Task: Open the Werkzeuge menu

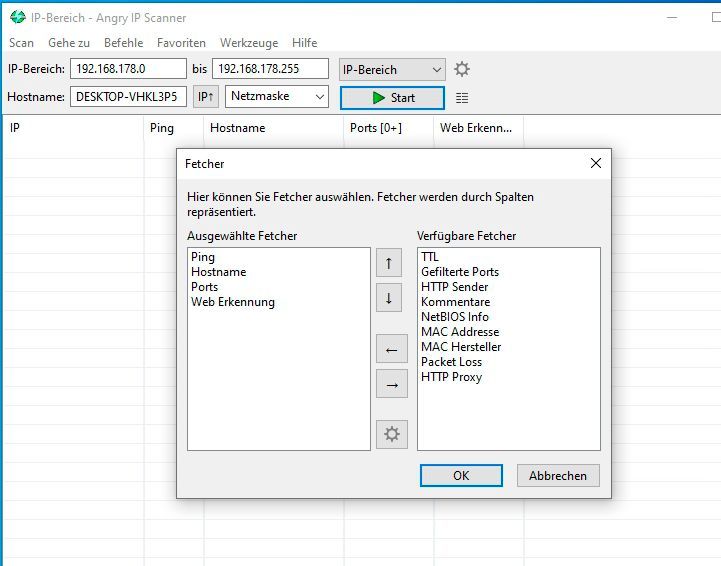Action: (x=249, y=43)
